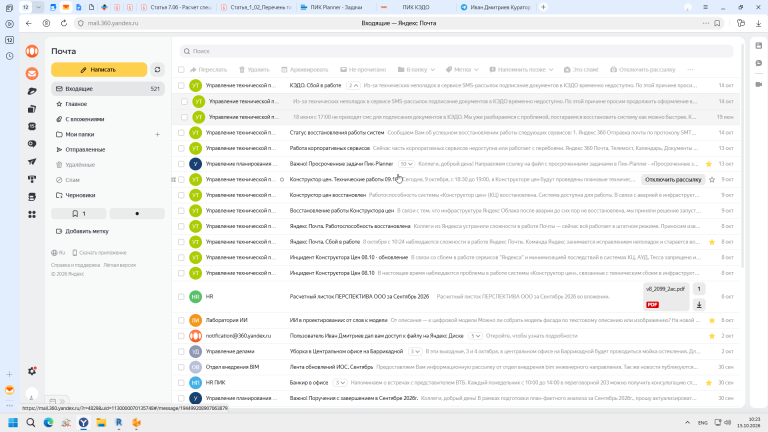Open the Напомнить позже dropdown
768x432 pixels.
[521, 70]
